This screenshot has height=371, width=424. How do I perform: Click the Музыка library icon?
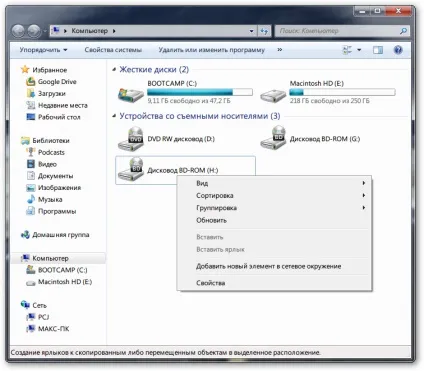point(31,199)
